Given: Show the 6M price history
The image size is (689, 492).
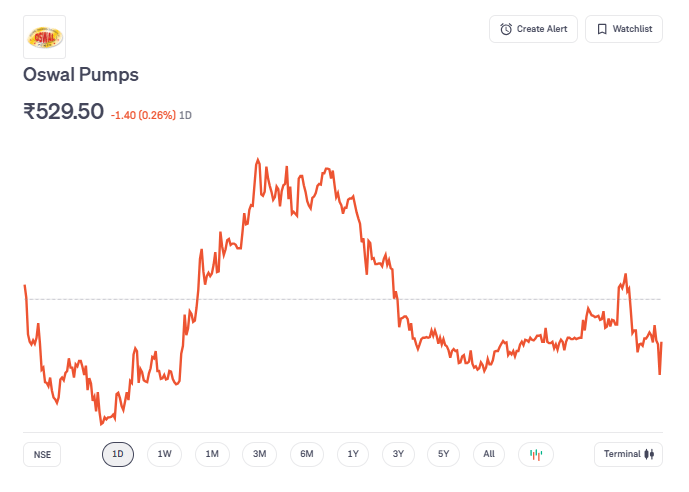Looking at the screenshot, I should point(307,454).
